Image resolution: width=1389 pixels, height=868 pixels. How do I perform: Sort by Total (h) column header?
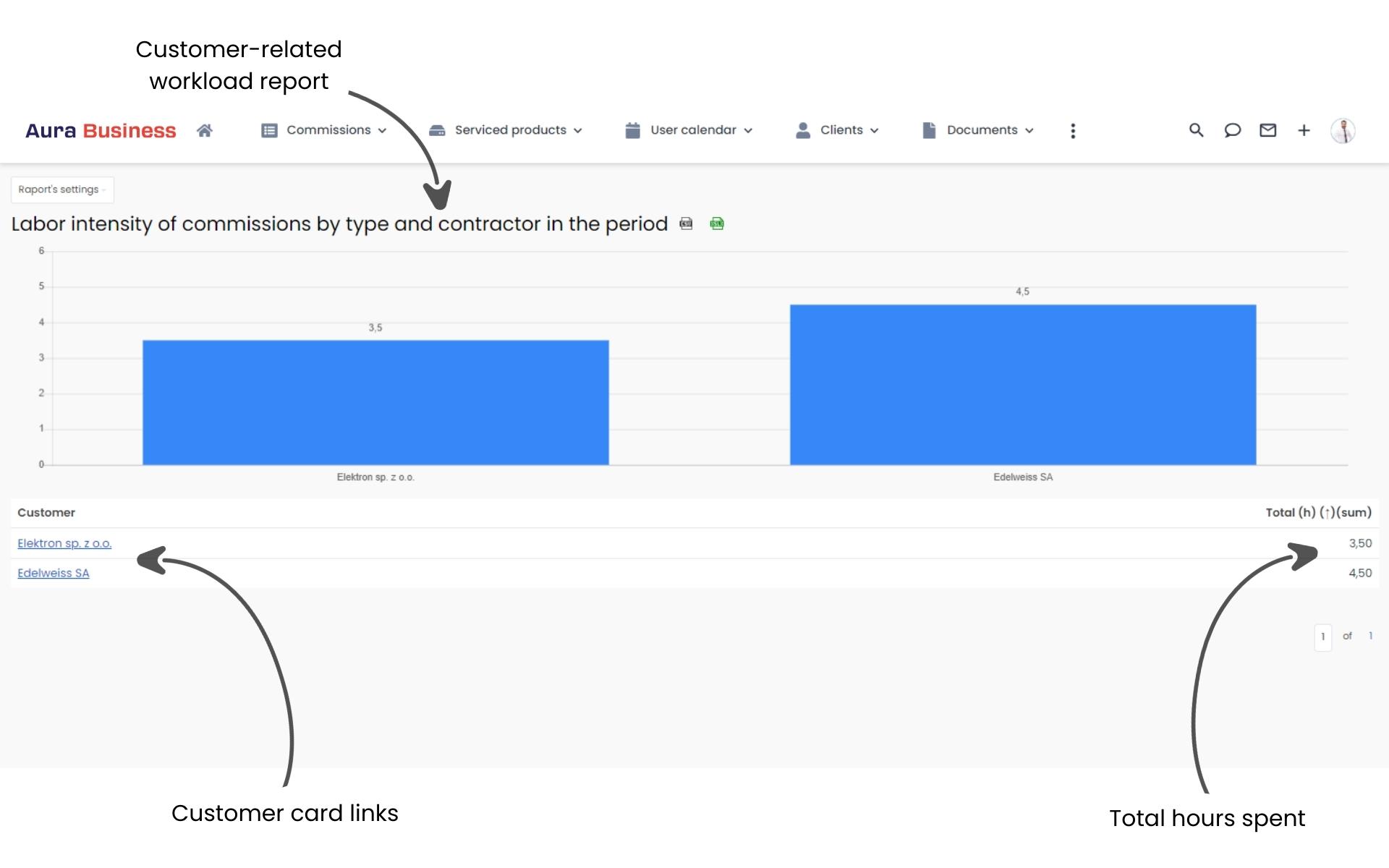pyautogui.click(x=1317, y=512)
